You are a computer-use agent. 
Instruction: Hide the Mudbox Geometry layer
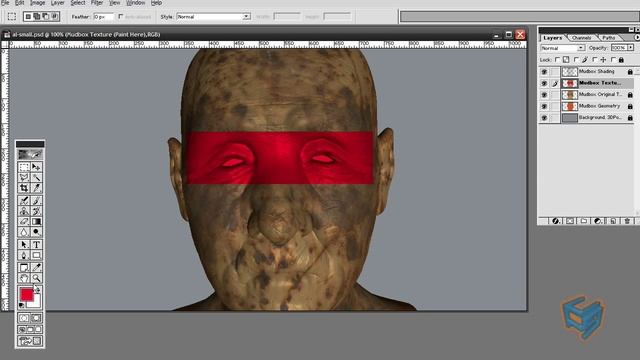point(544,106)
